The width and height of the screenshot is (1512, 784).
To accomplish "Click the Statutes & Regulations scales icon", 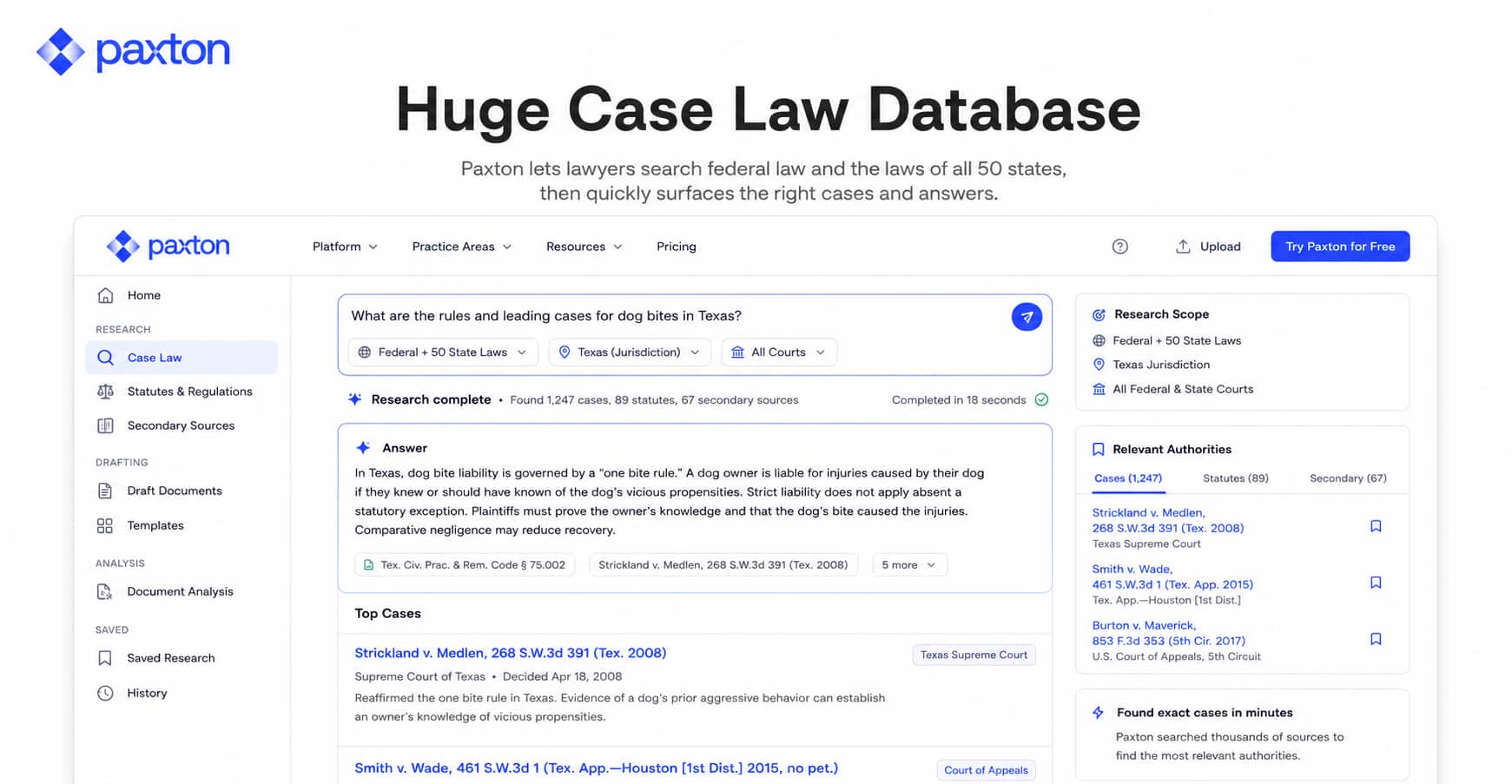I will 105,392.
